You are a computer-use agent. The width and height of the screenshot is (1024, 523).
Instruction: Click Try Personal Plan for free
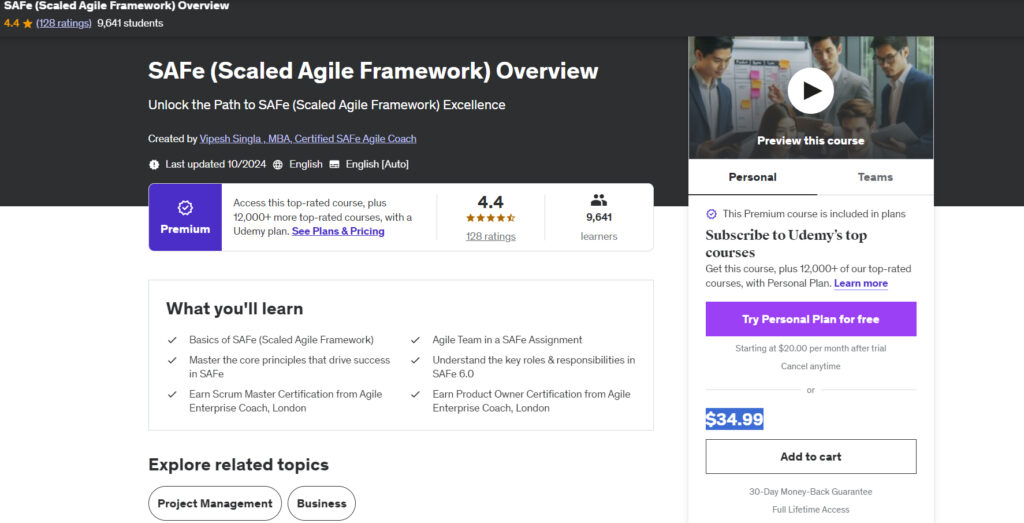(x=810, y=319)
